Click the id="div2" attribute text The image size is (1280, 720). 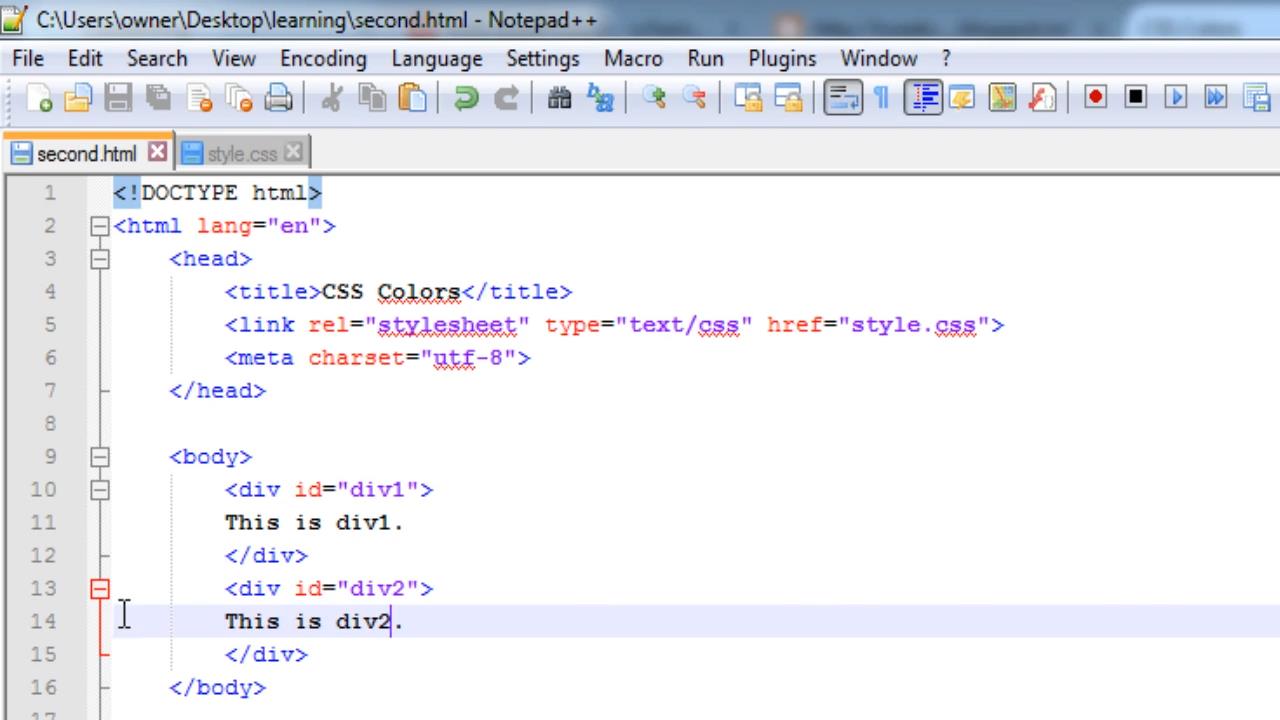(356, 589)
